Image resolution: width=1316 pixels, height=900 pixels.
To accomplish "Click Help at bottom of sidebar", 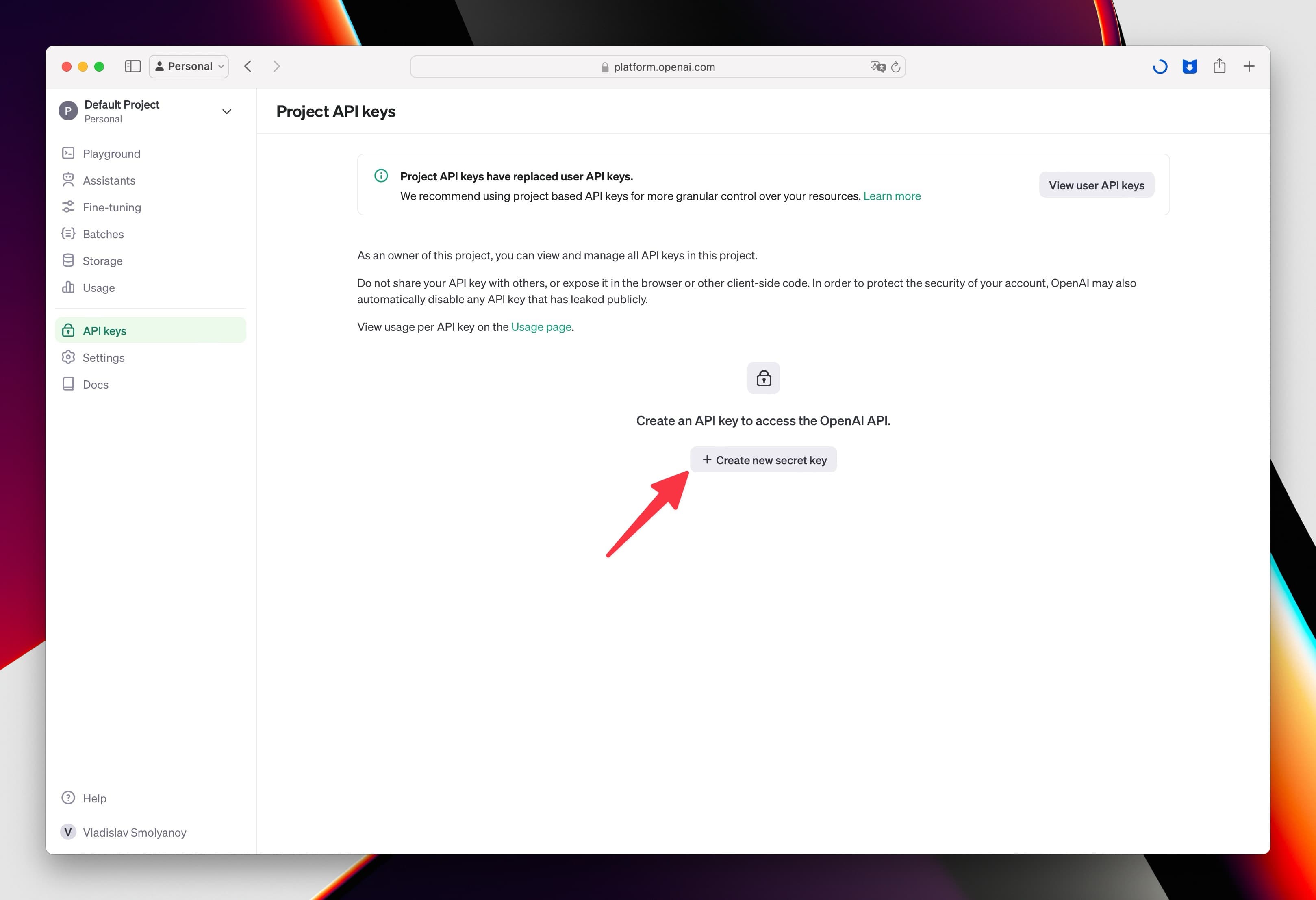I will click(x=94, y=798).
